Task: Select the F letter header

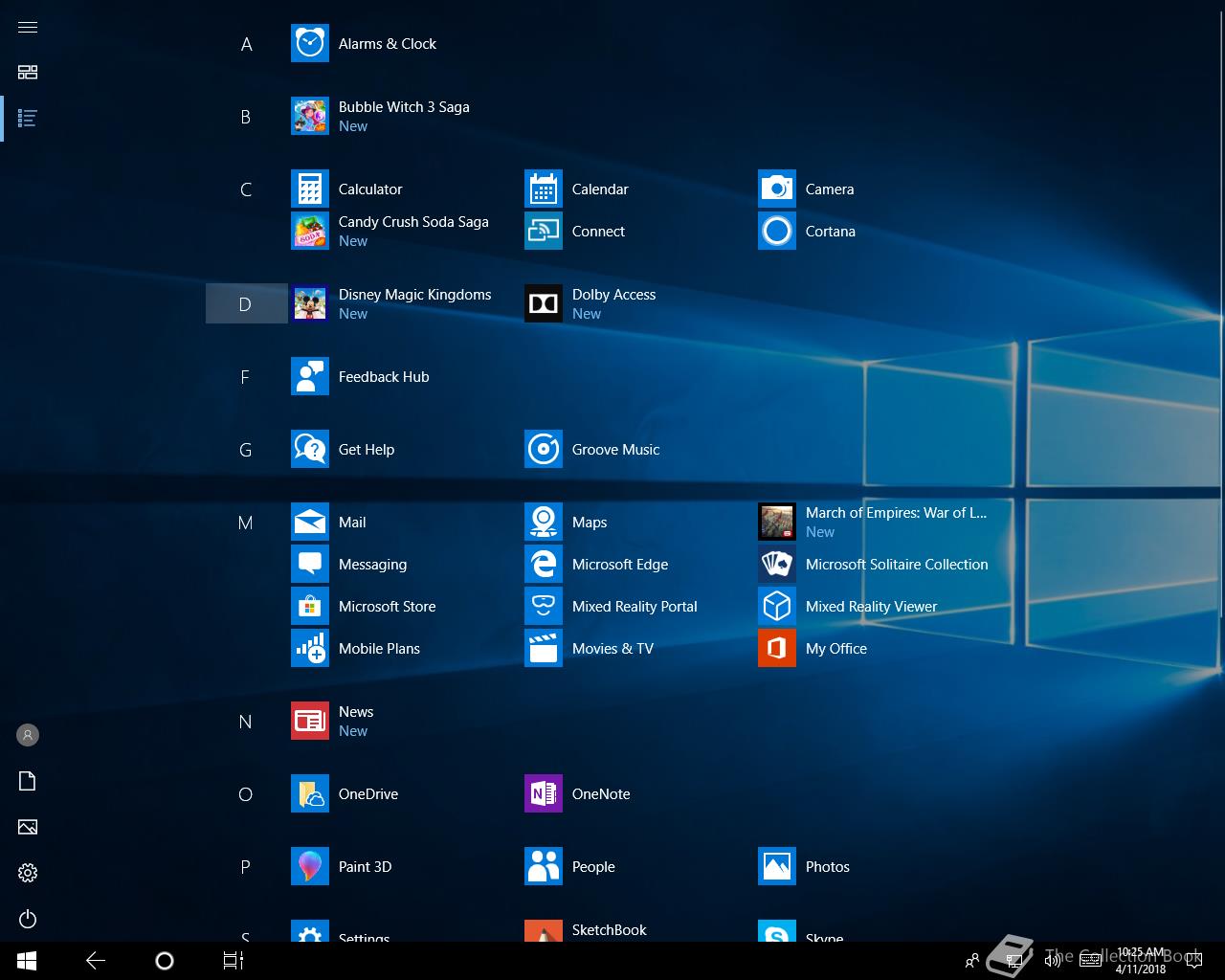Action: pos(246,377)
